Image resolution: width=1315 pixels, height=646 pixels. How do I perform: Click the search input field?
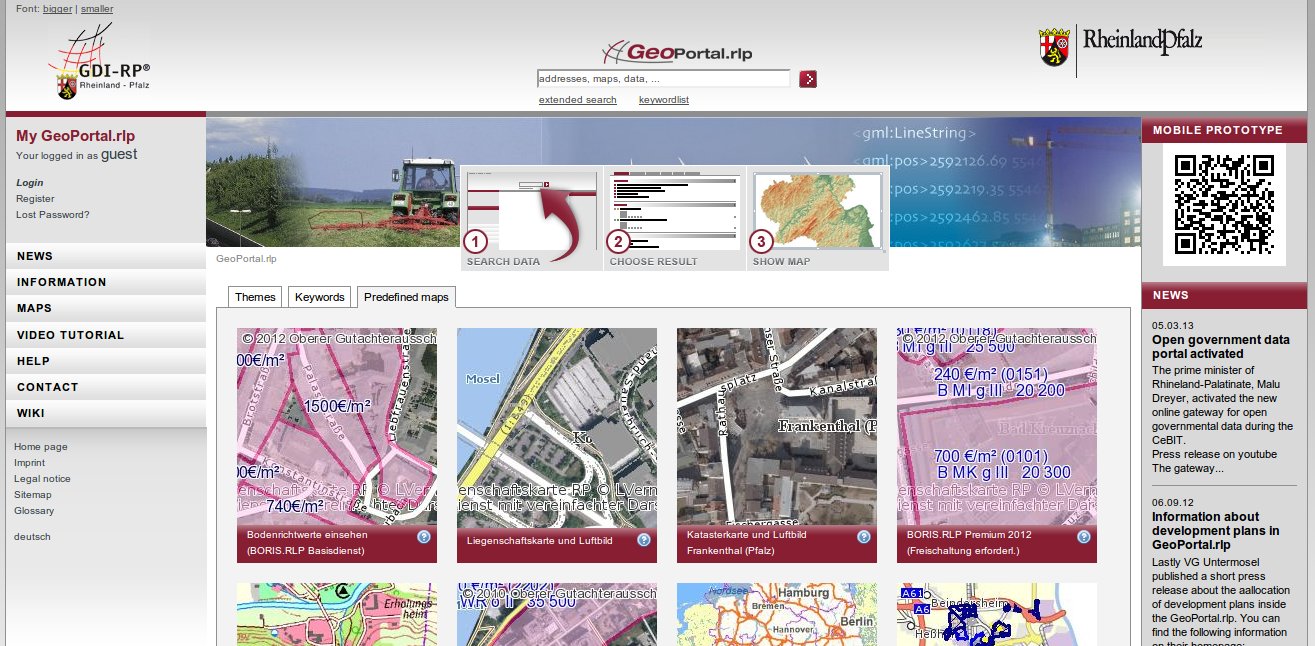[664, 79]
